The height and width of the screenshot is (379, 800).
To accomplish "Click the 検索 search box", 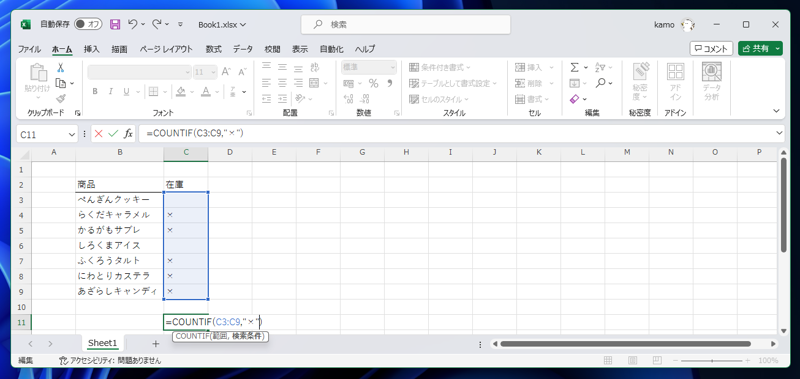I will point(406,24).
